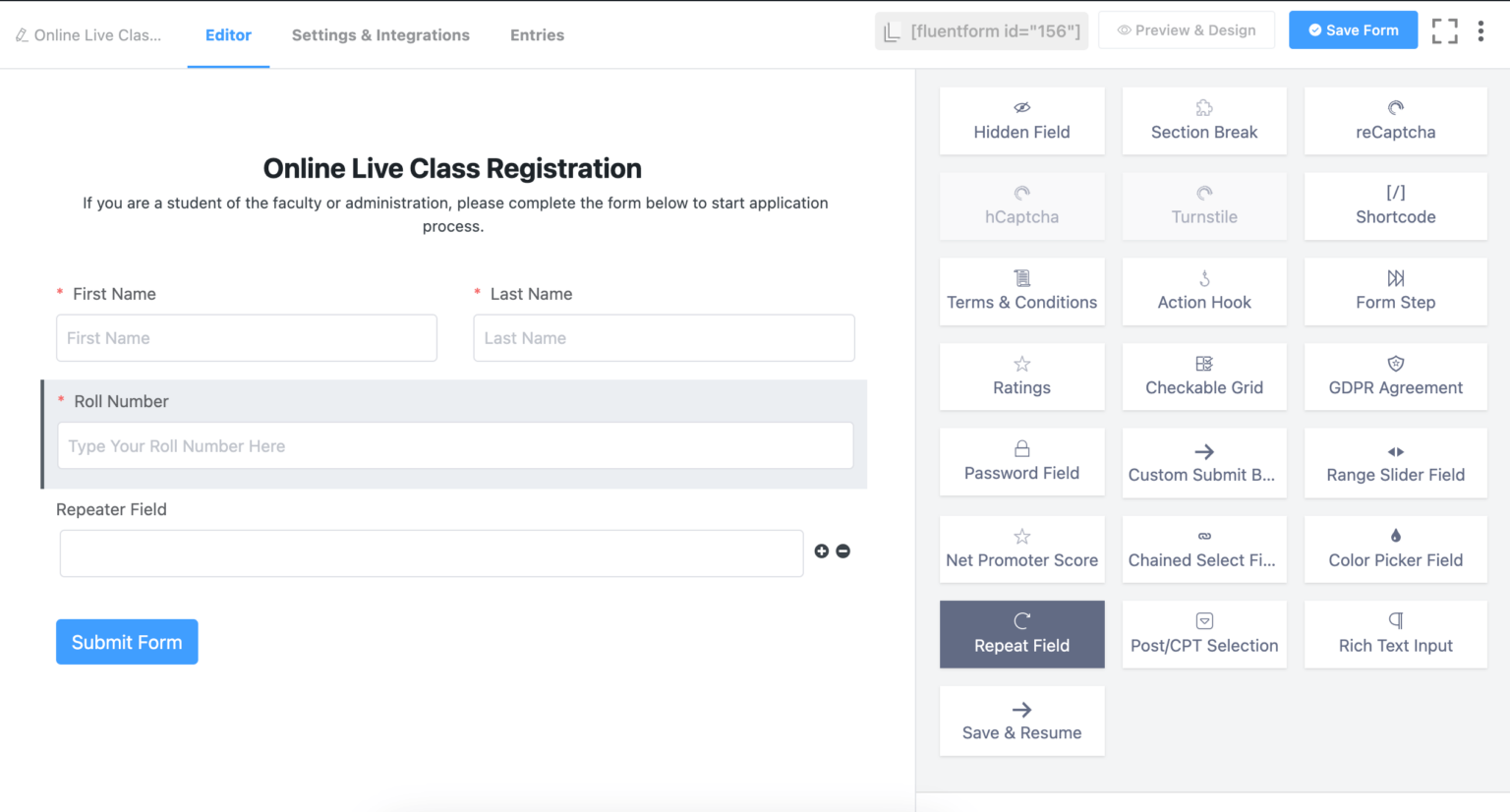Insert a Checkable Grid field
Screen dimensions: 1510x812
pos(1203,377)
